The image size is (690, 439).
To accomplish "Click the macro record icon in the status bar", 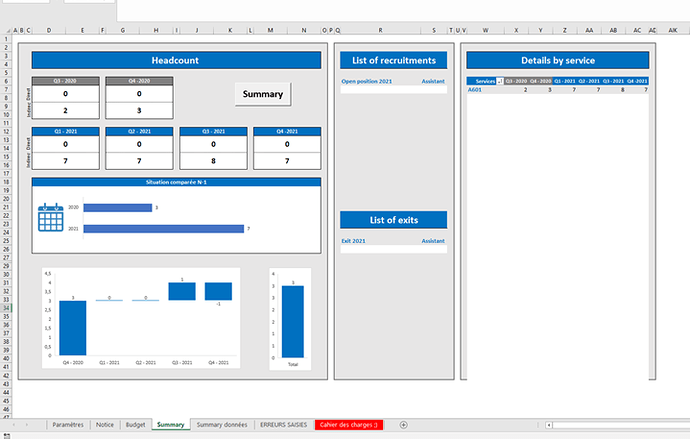I will [7, 436].
